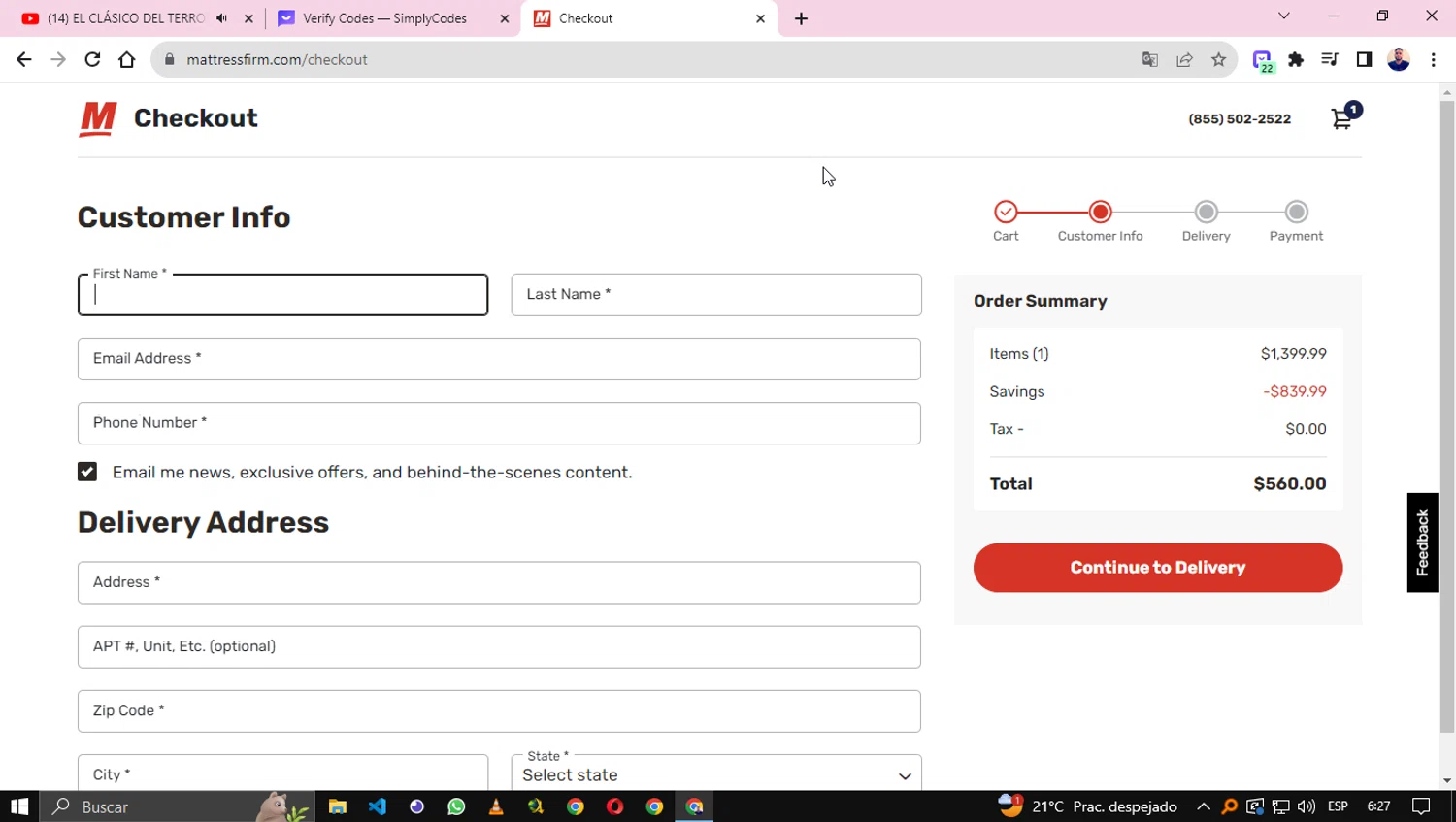Bookmark this page with the star
Viewport: 1456px width, 822px height.
point(1219,59)
